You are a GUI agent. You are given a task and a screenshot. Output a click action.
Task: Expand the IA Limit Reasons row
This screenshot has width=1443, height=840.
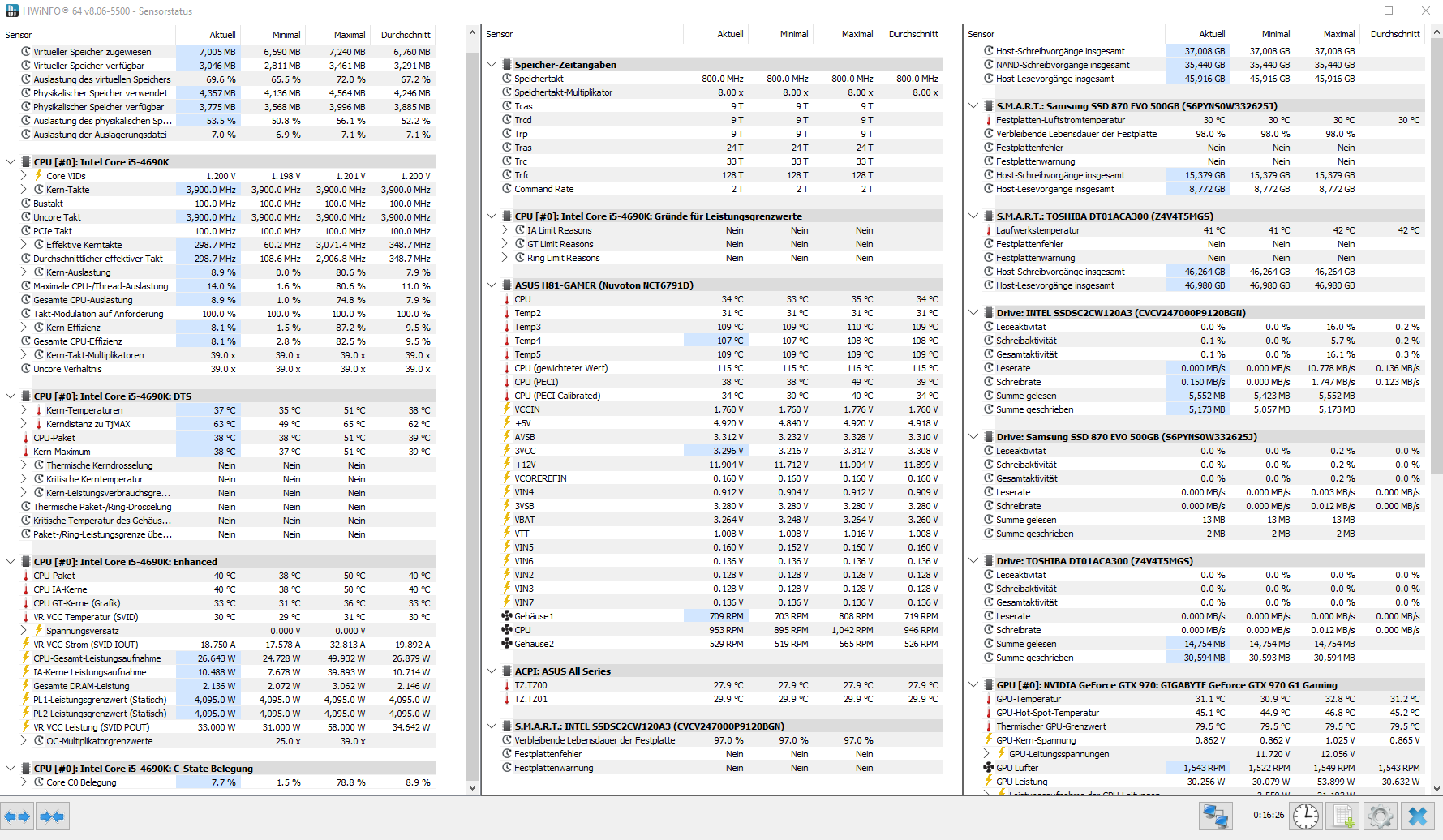pos(505,230)
